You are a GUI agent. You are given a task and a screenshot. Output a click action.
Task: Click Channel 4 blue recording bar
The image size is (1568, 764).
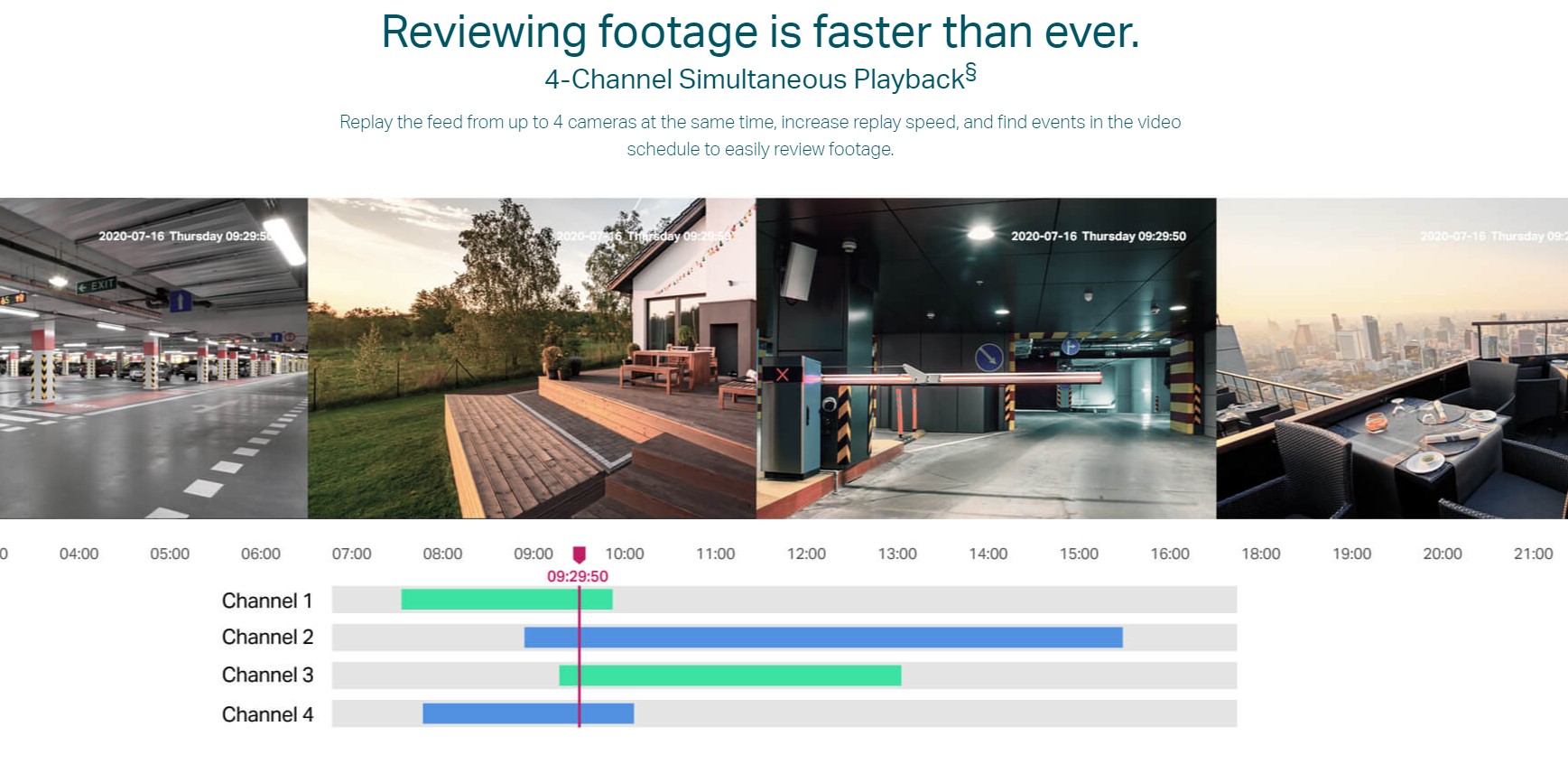coord(528,713)
